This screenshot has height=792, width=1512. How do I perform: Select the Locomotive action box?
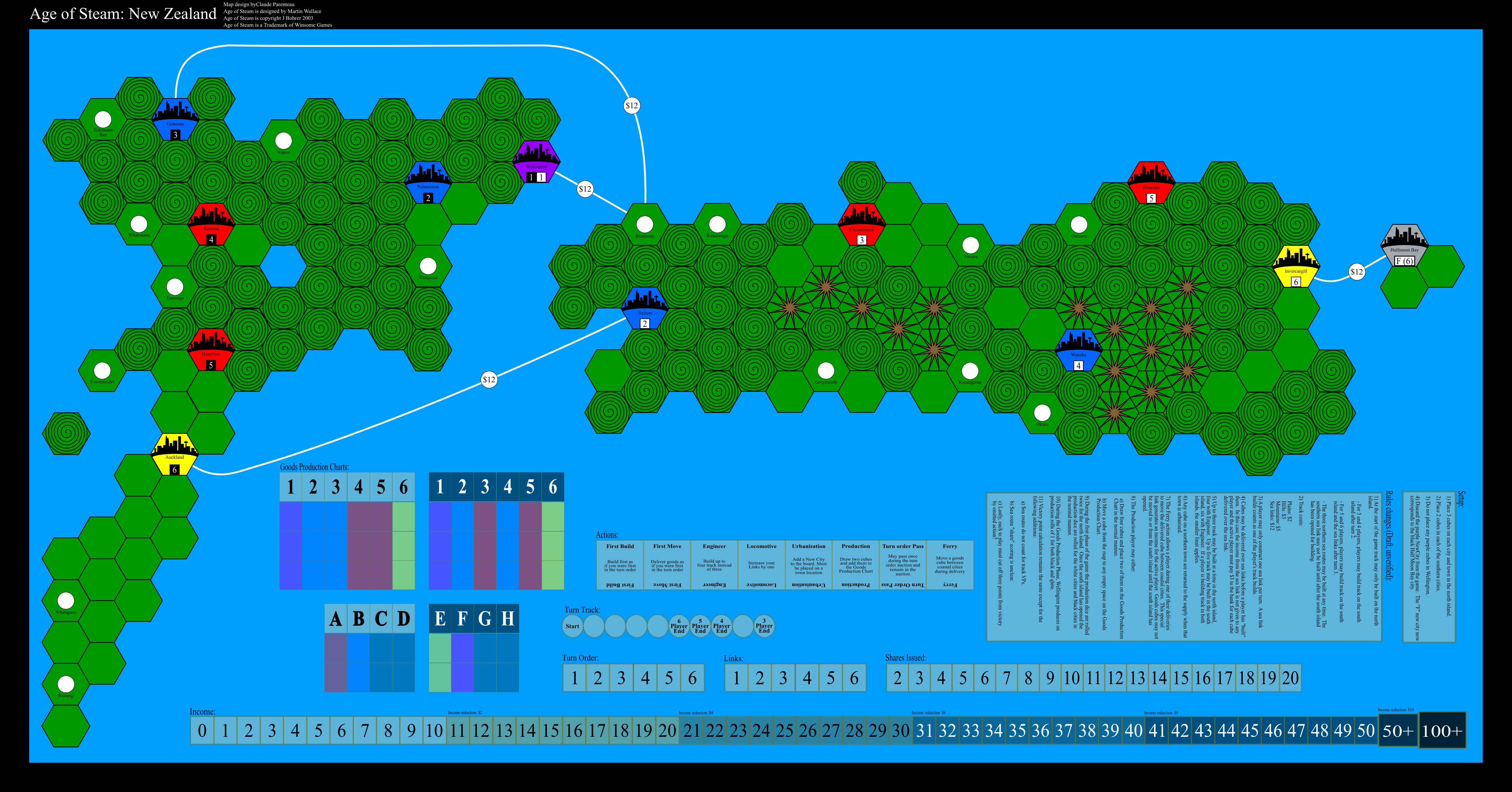click(x=761, y=565)
